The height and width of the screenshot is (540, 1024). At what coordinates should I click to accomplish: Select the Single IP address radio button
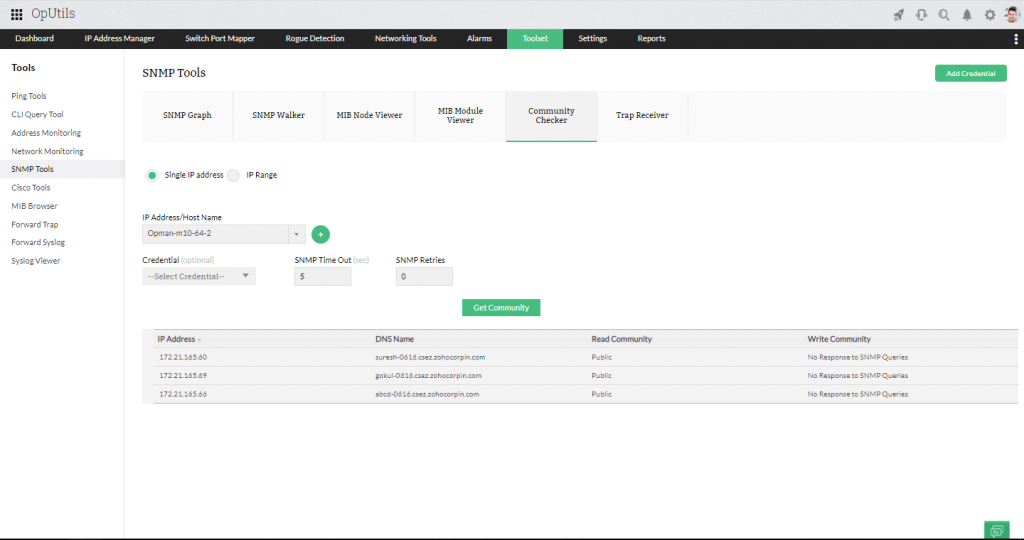(x=152, y=175)
